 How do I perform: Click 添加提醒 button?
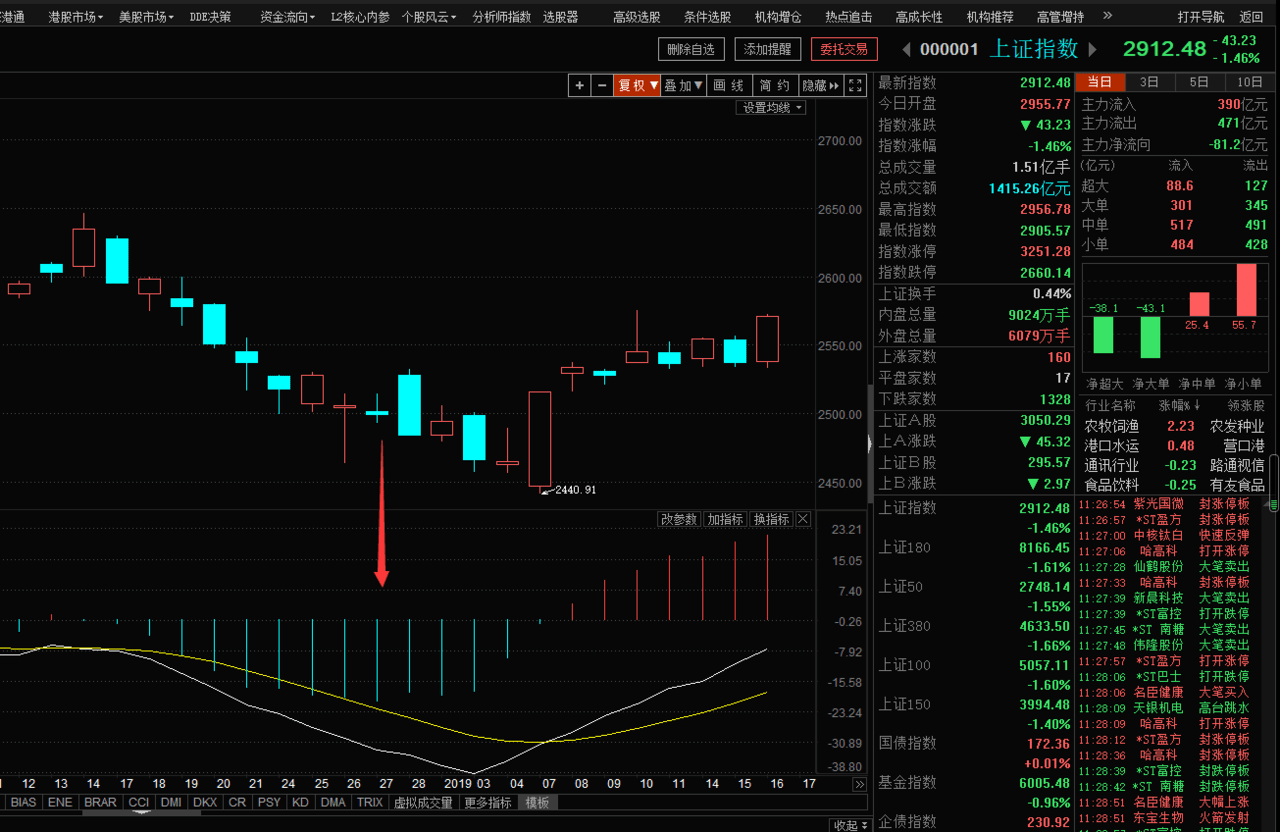(768, 49)
